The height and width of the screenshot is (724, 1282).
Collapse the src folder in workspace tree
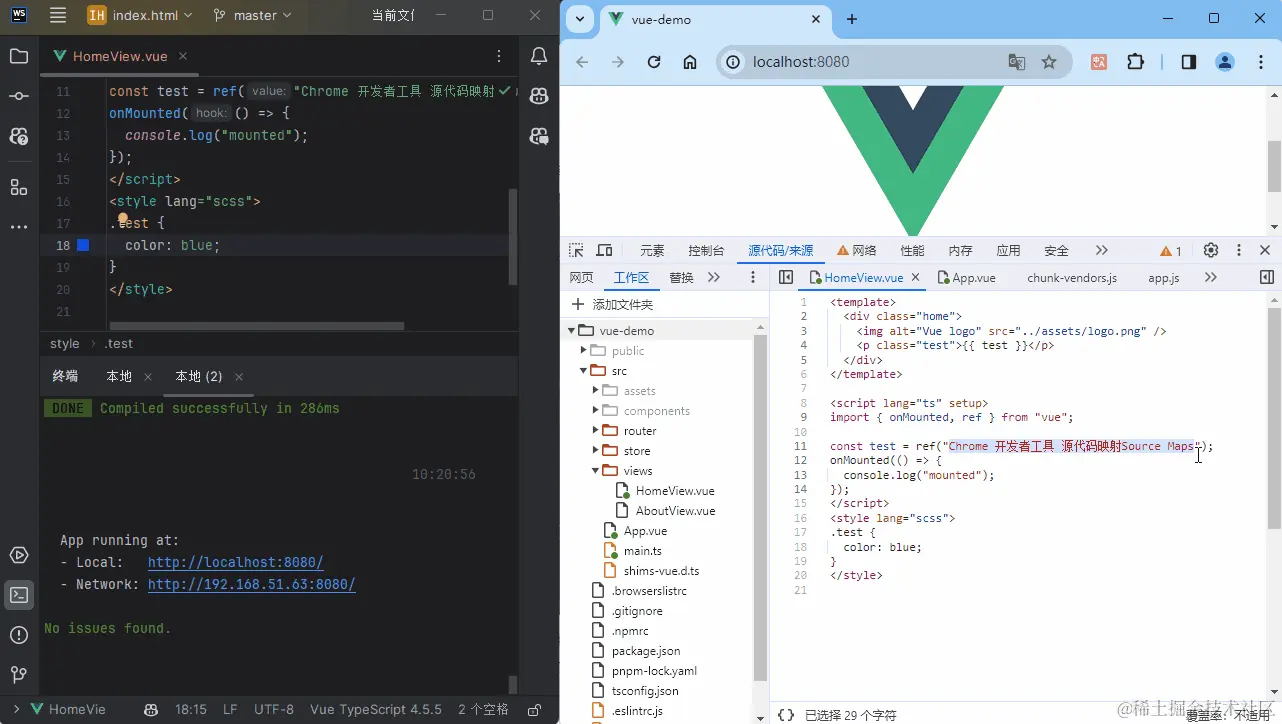point(584,371)
